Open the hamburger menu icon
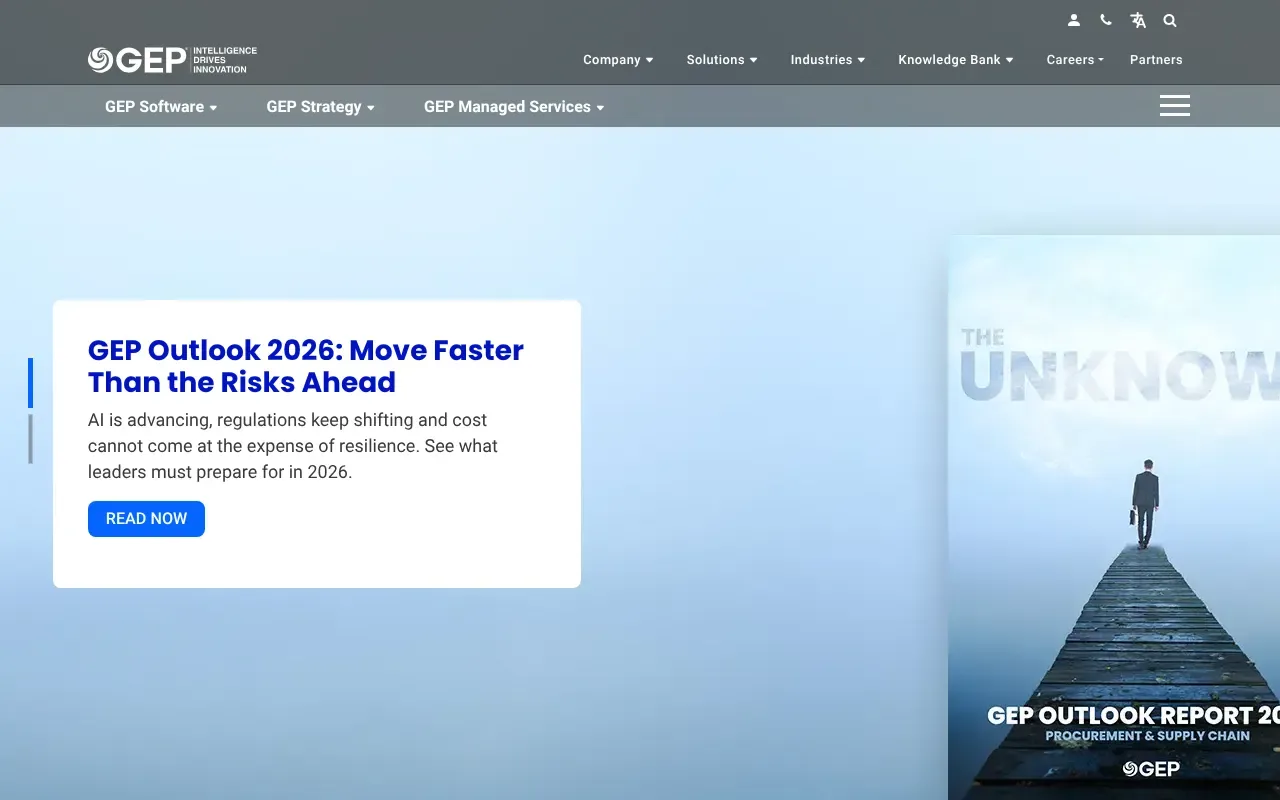 1174,106
